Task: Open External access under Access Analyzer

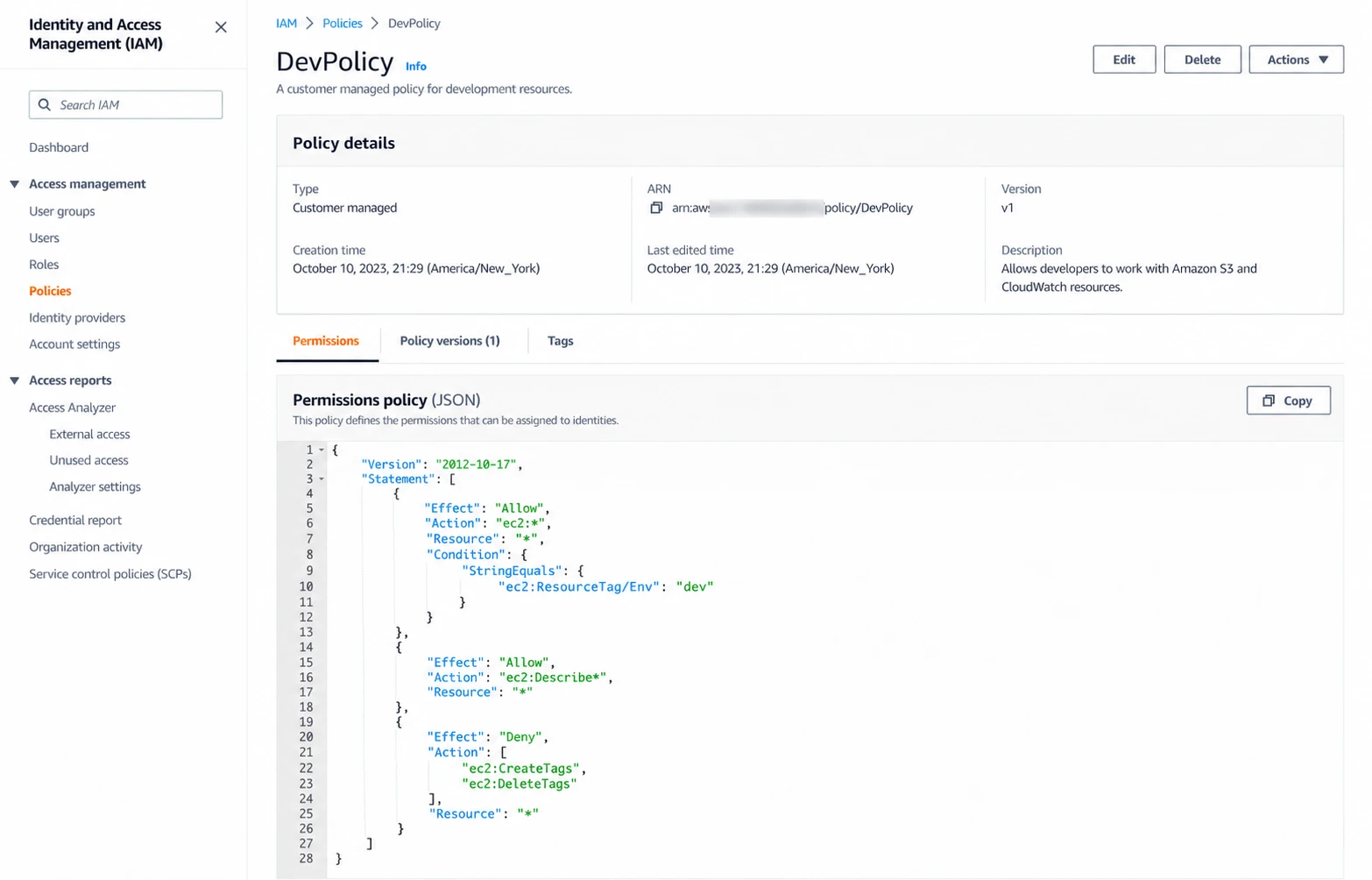Action: click(x=89, y=434)
